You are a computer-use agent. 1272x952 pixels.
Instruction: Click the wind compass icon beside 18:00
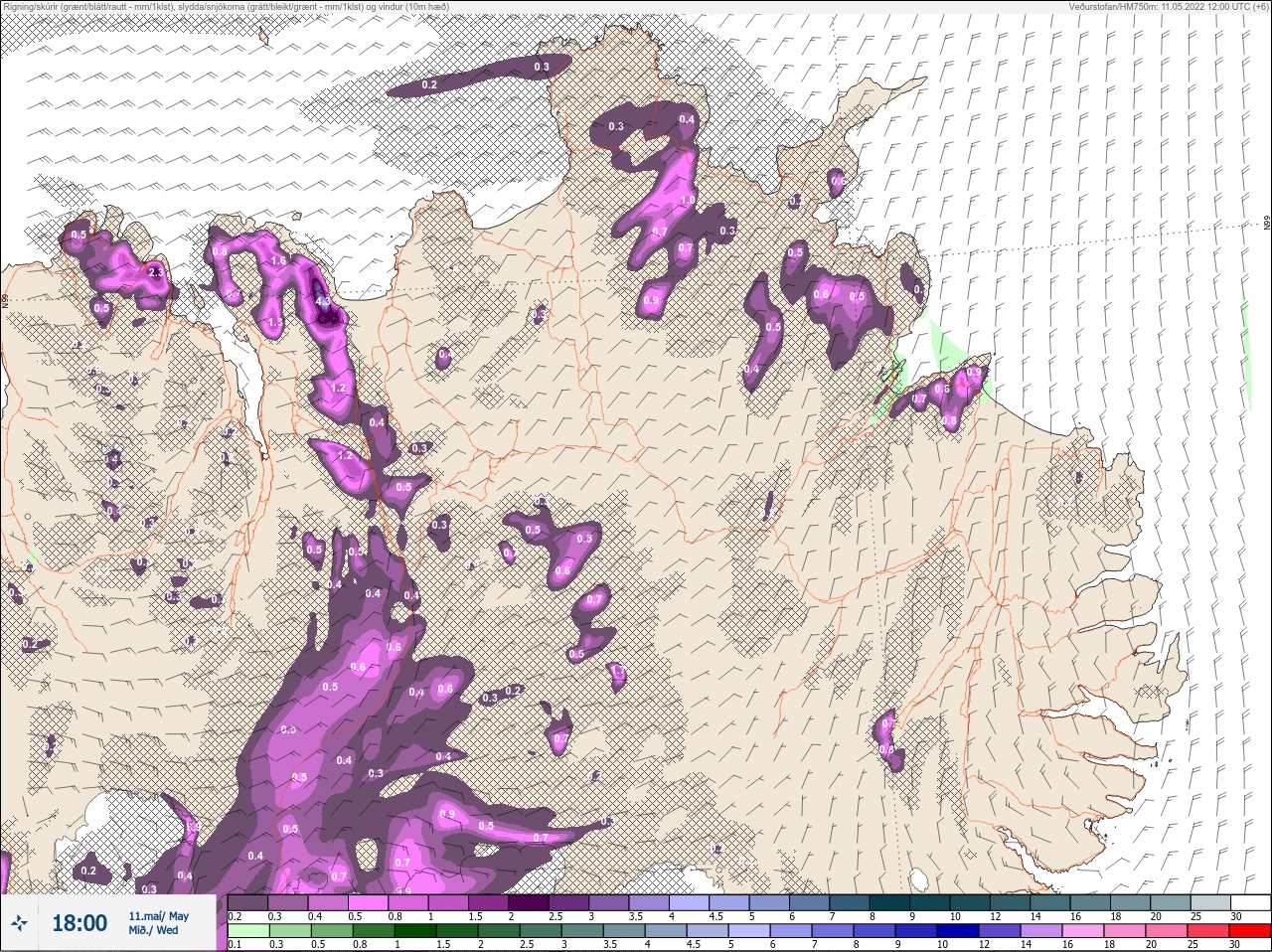(19, 923)
